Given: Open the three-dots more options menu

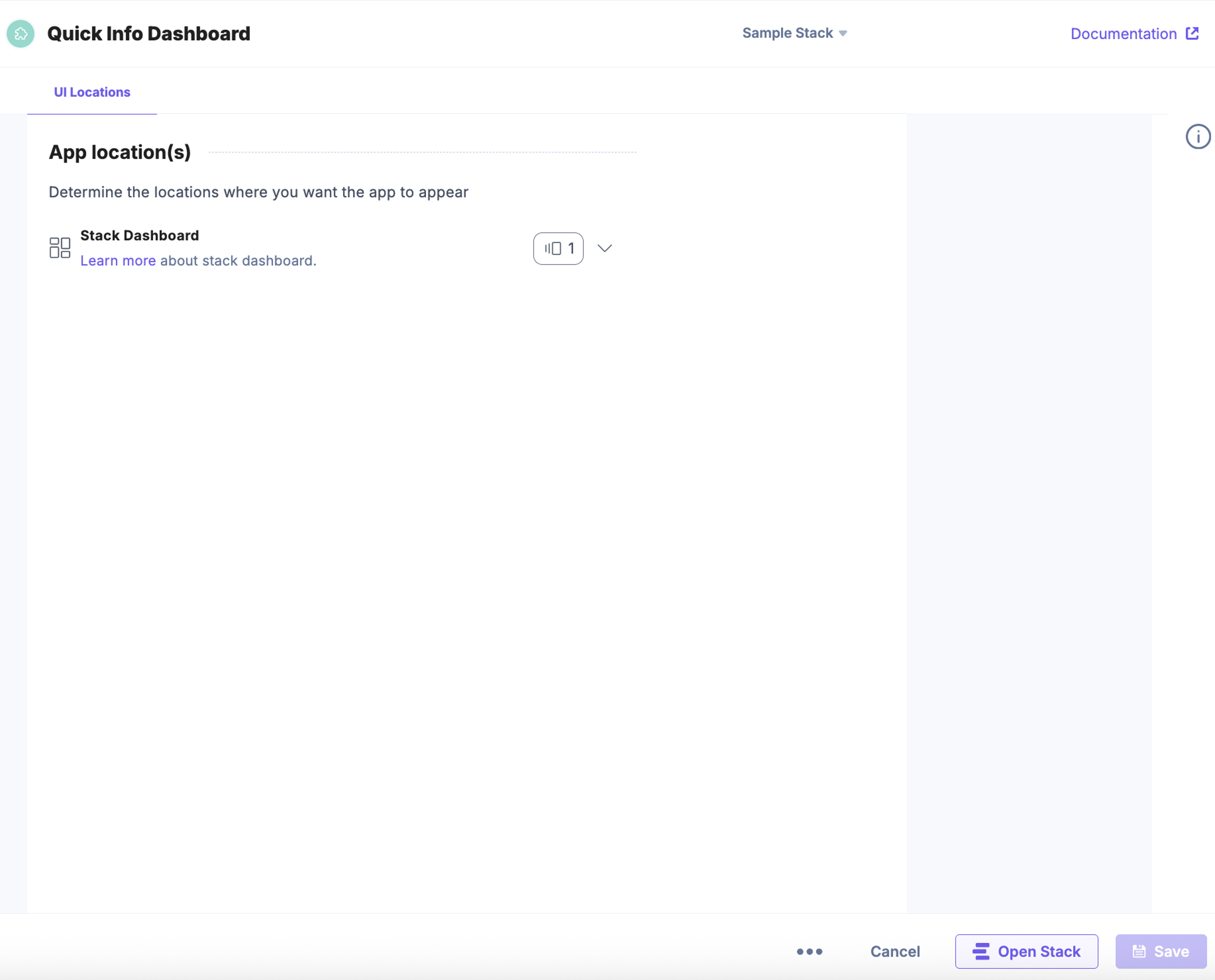Looking at the screenshot, I should tap(809, 951).
